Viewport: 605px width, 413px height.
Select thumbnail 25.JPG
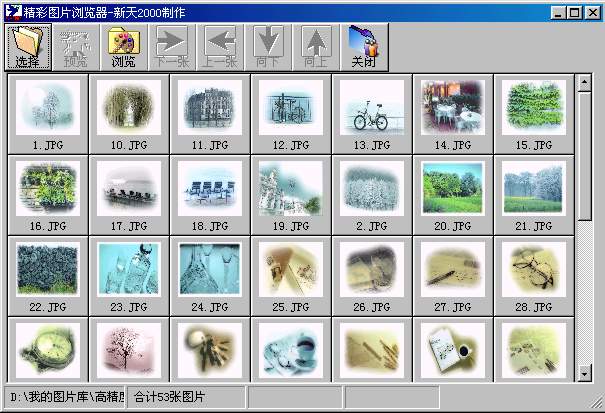[x=291, y=269]
